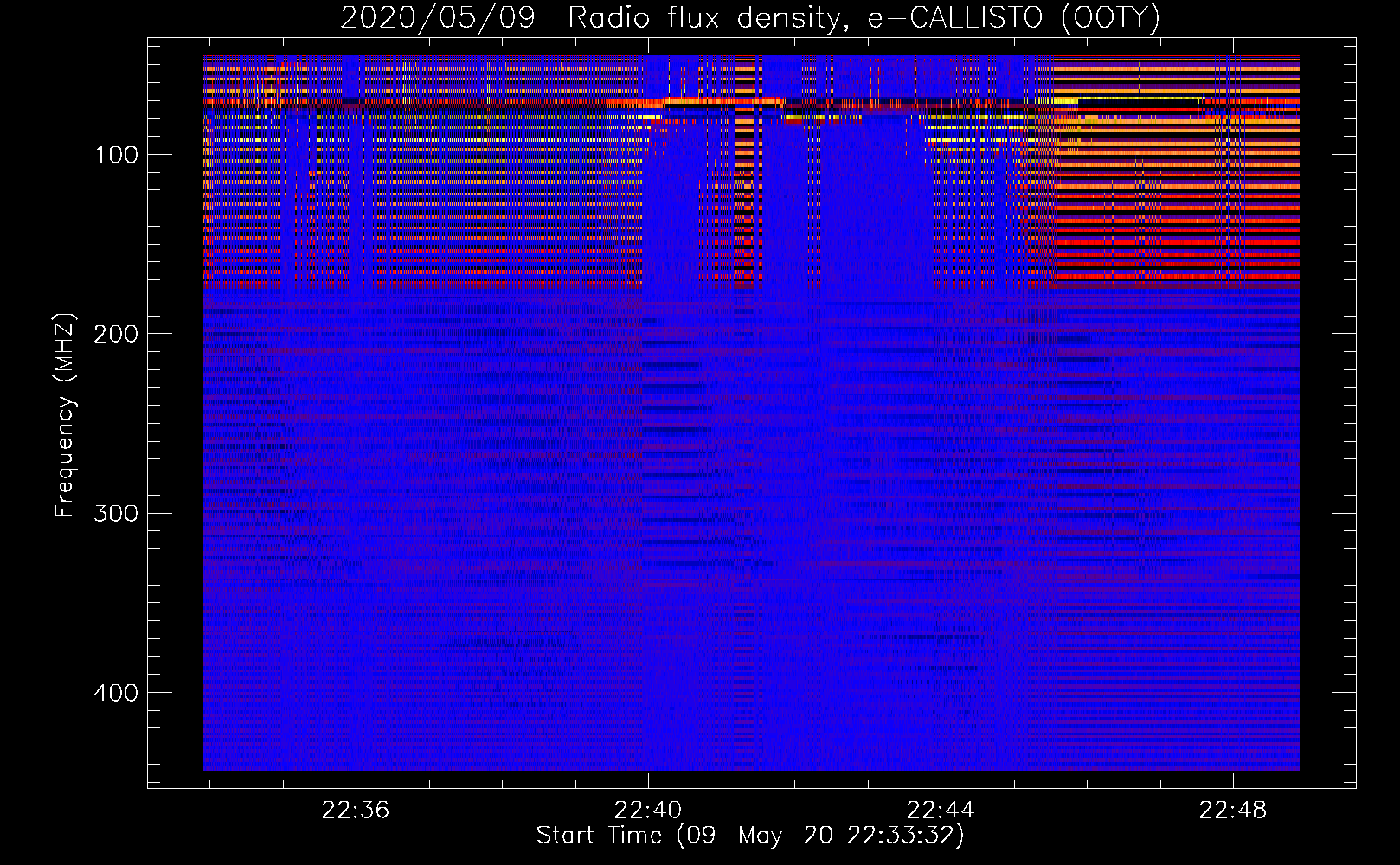Click the 22:48 time tick label
Screen dimensions: 1400x865
click(1233, 810)
